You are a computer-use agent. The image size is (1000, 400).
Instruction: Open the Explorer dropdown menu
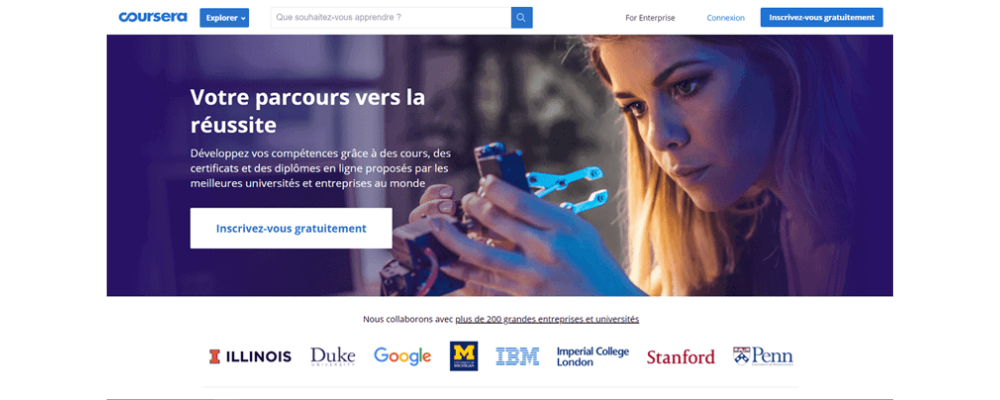coord(224,18)
